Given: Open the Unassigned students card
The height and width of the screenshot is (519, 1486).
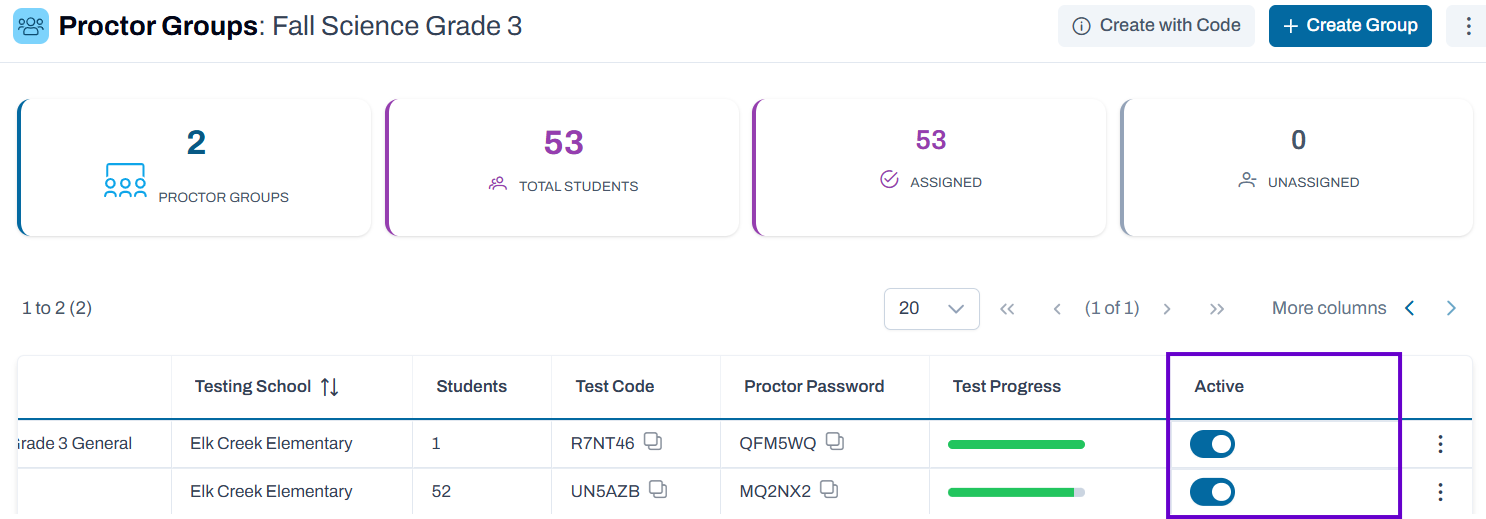Looking at the screenshot, I should [x=1297, y=167].
